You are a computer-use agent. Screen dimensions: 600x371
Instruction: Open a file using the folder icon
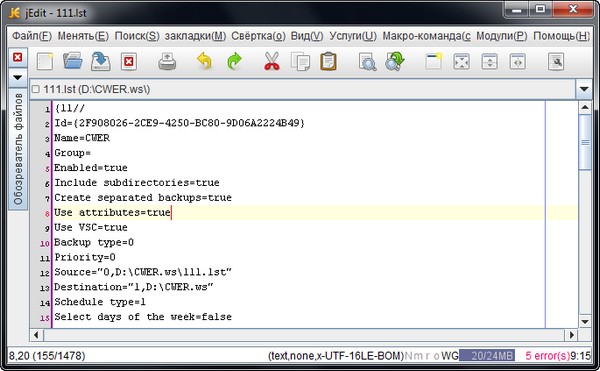73,62
